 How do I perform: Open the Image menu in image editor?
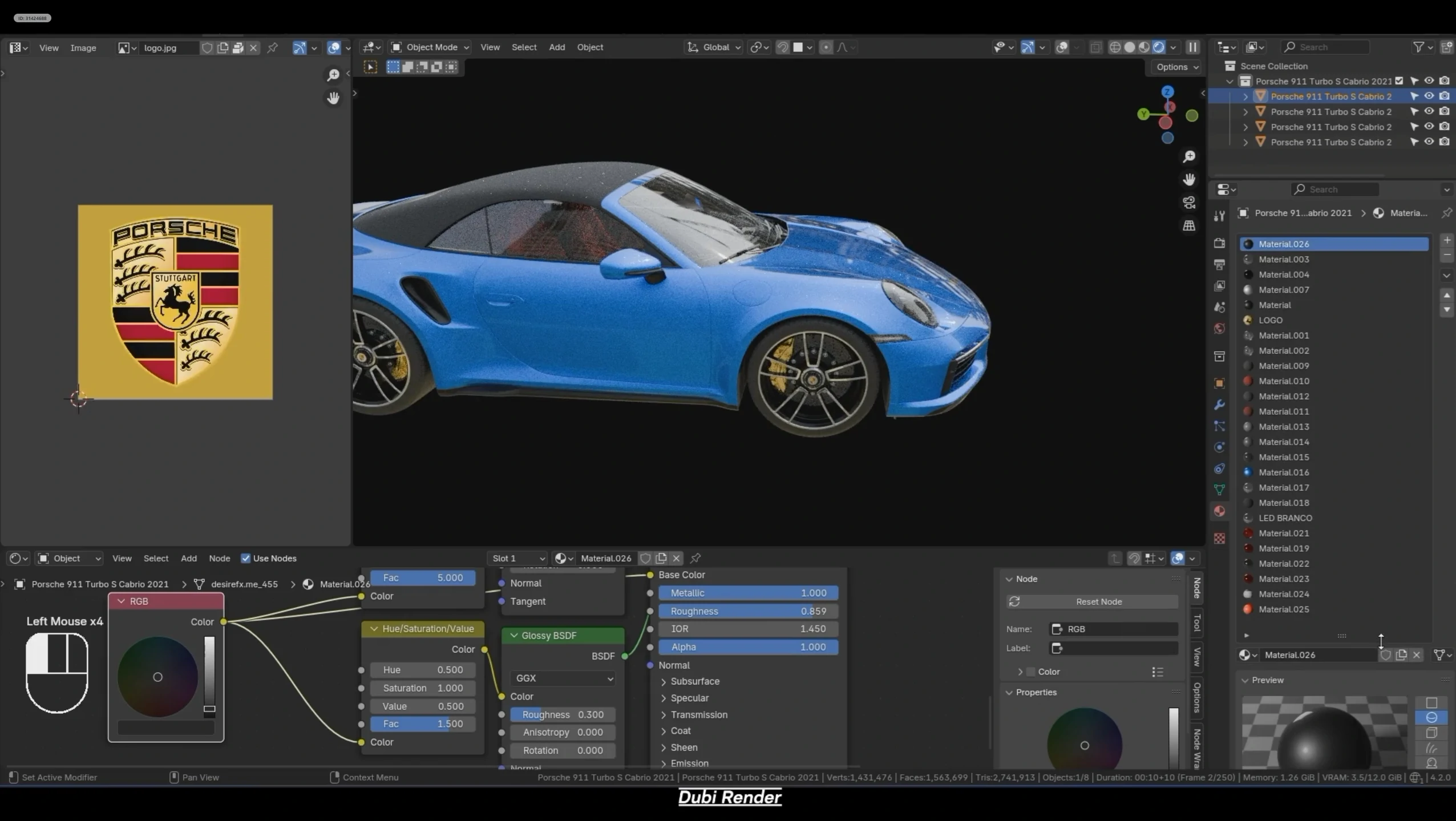coord(83,48)
